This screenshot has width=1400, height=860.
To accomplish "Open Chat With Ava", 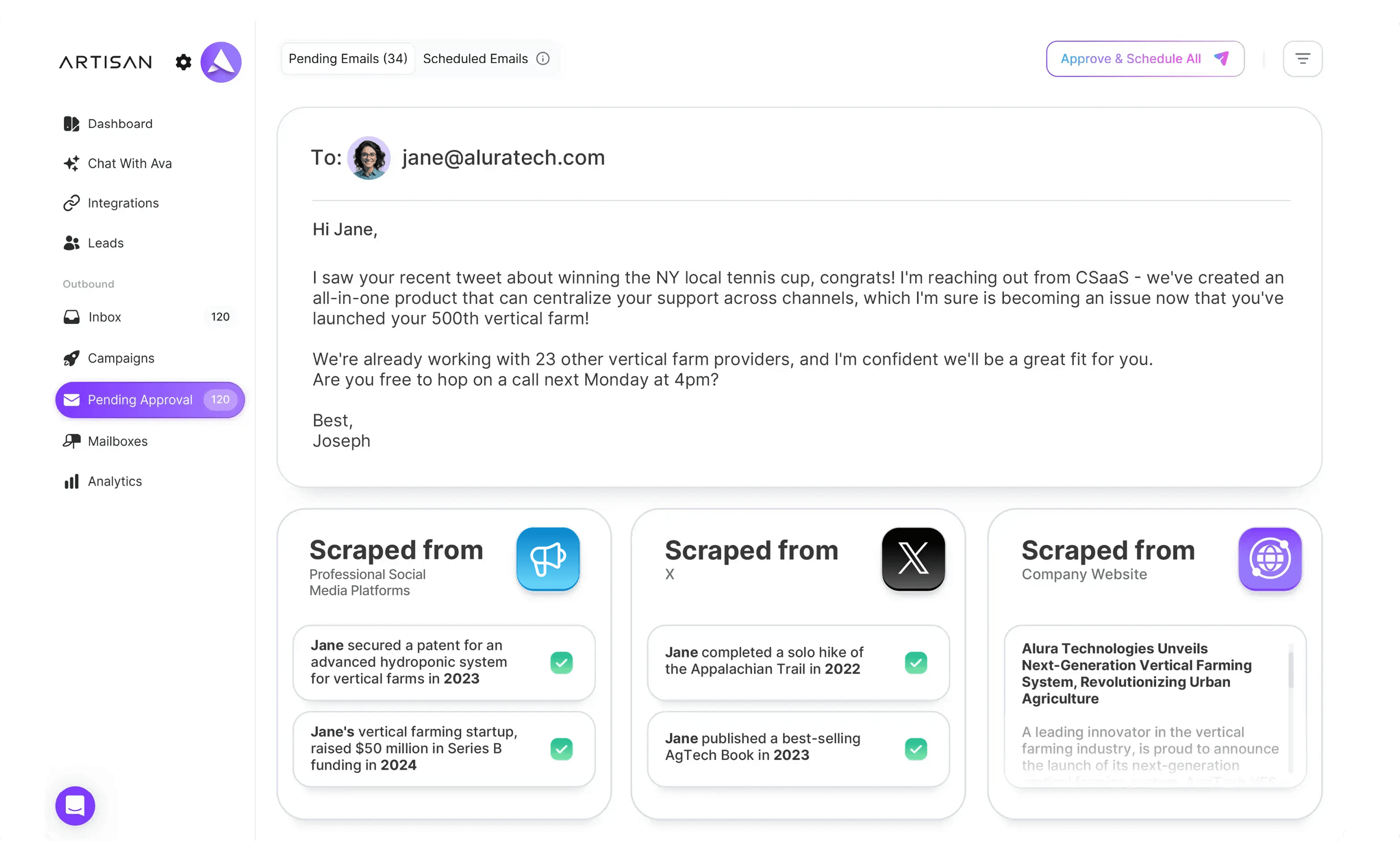I will (x=130, y=163).
